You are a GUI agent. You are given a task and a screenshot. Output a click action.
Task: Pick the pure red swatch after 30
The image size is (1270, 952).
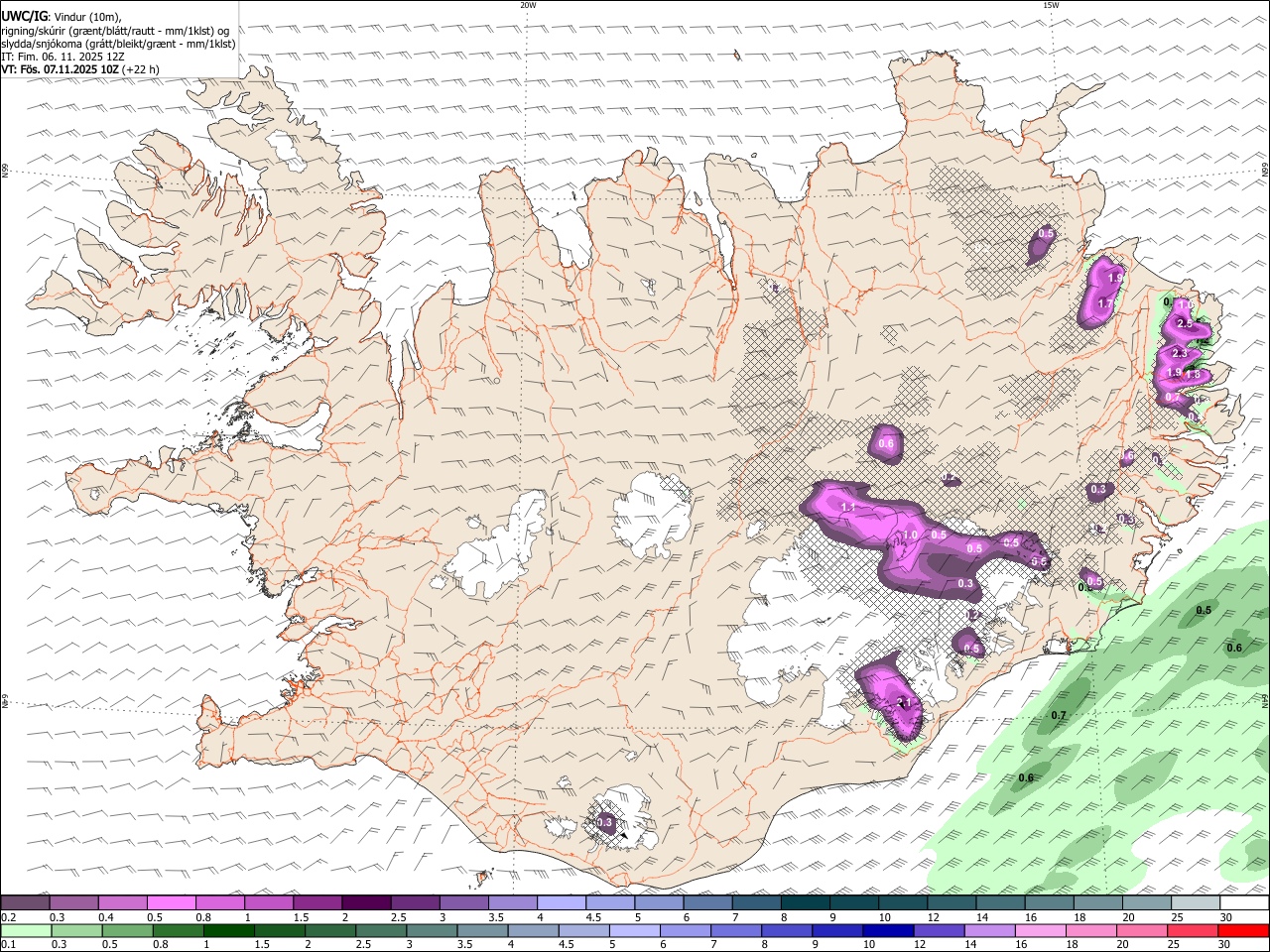[1243, 930]
